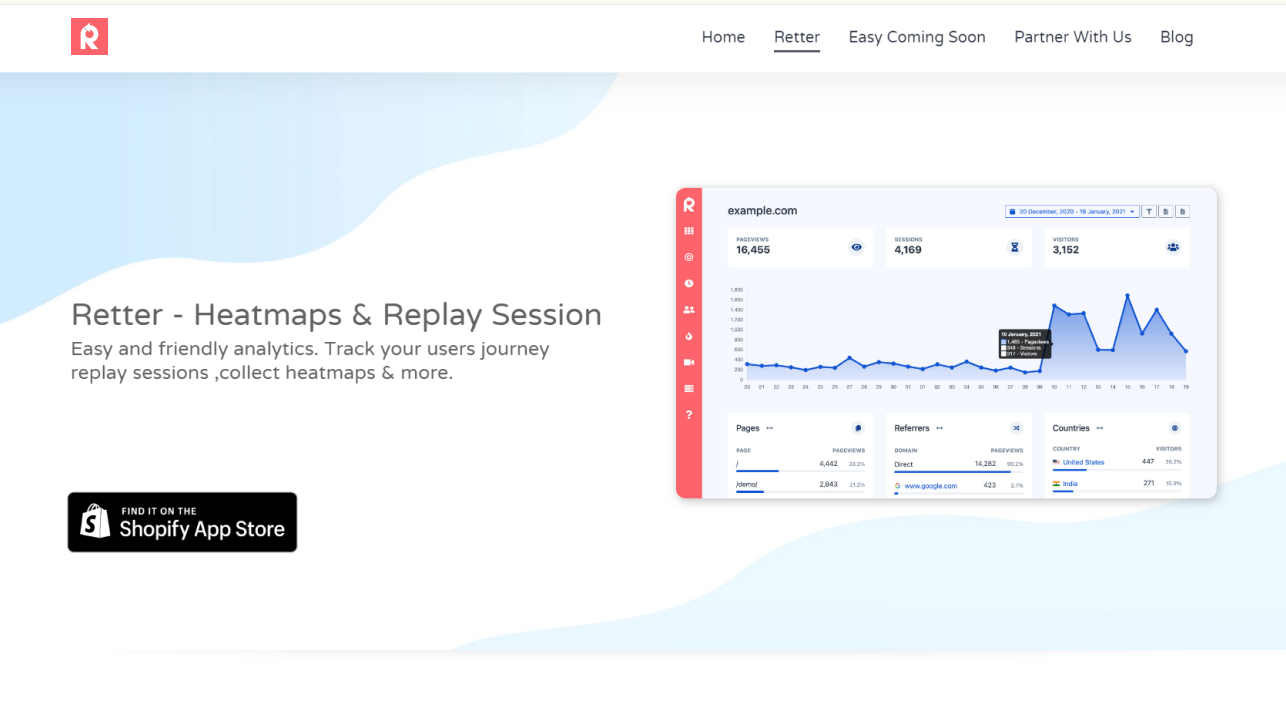The height and width of the screenshot is (704, 1286).
Task: Open the dashboard preview screenshot
Action: pyautogui.click(x=946, y=343)
